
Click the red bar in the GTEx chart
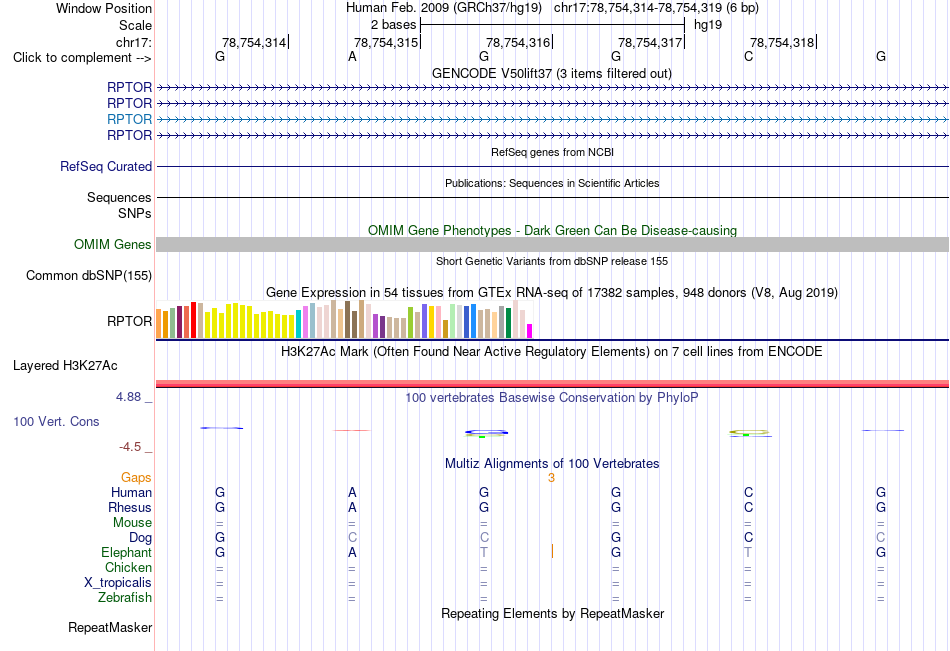pyautogui.click(x=193, y=320)
